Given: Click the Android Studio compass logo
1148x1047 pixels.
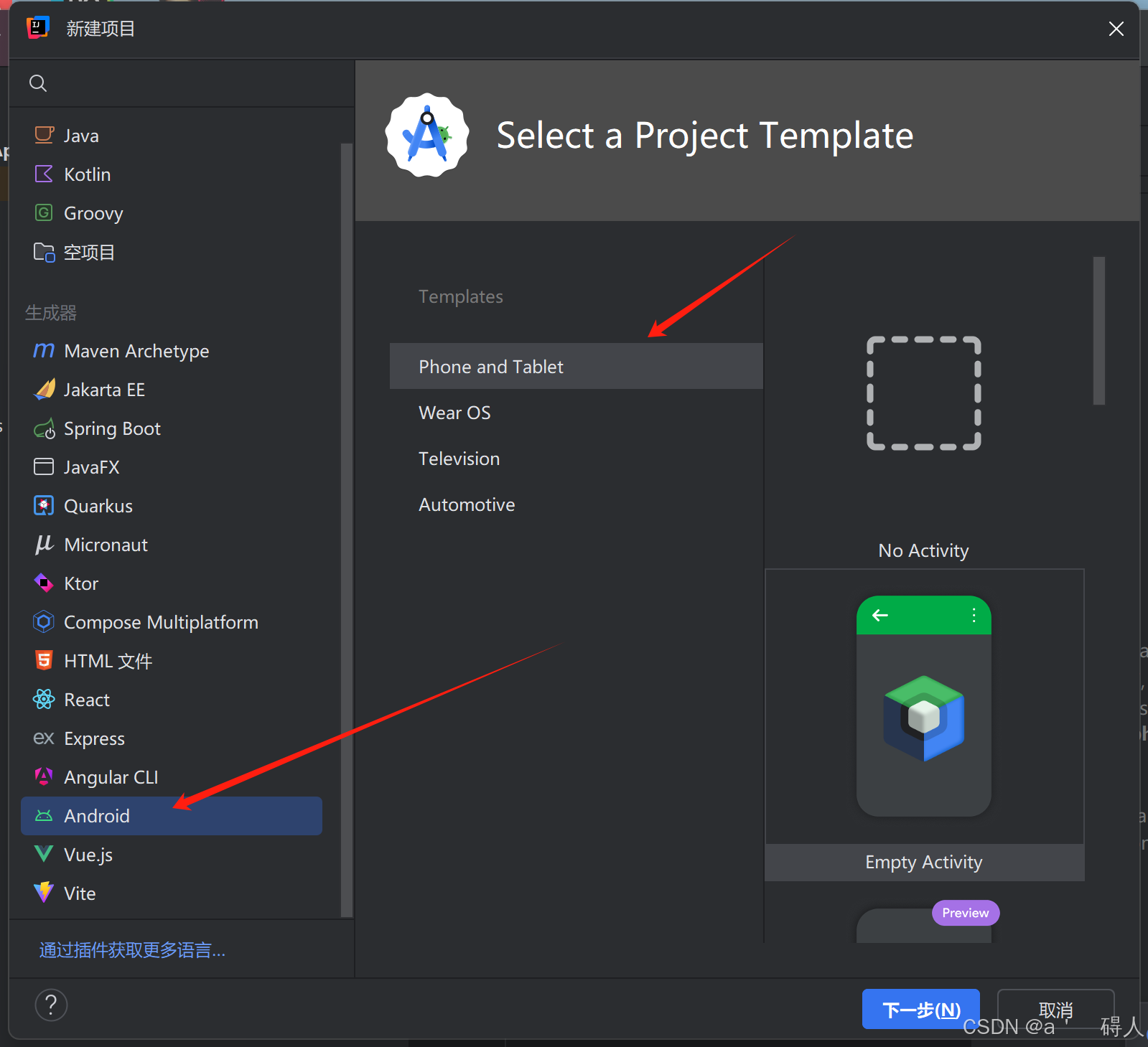Looking at the screenshot, I should (427, 135).
